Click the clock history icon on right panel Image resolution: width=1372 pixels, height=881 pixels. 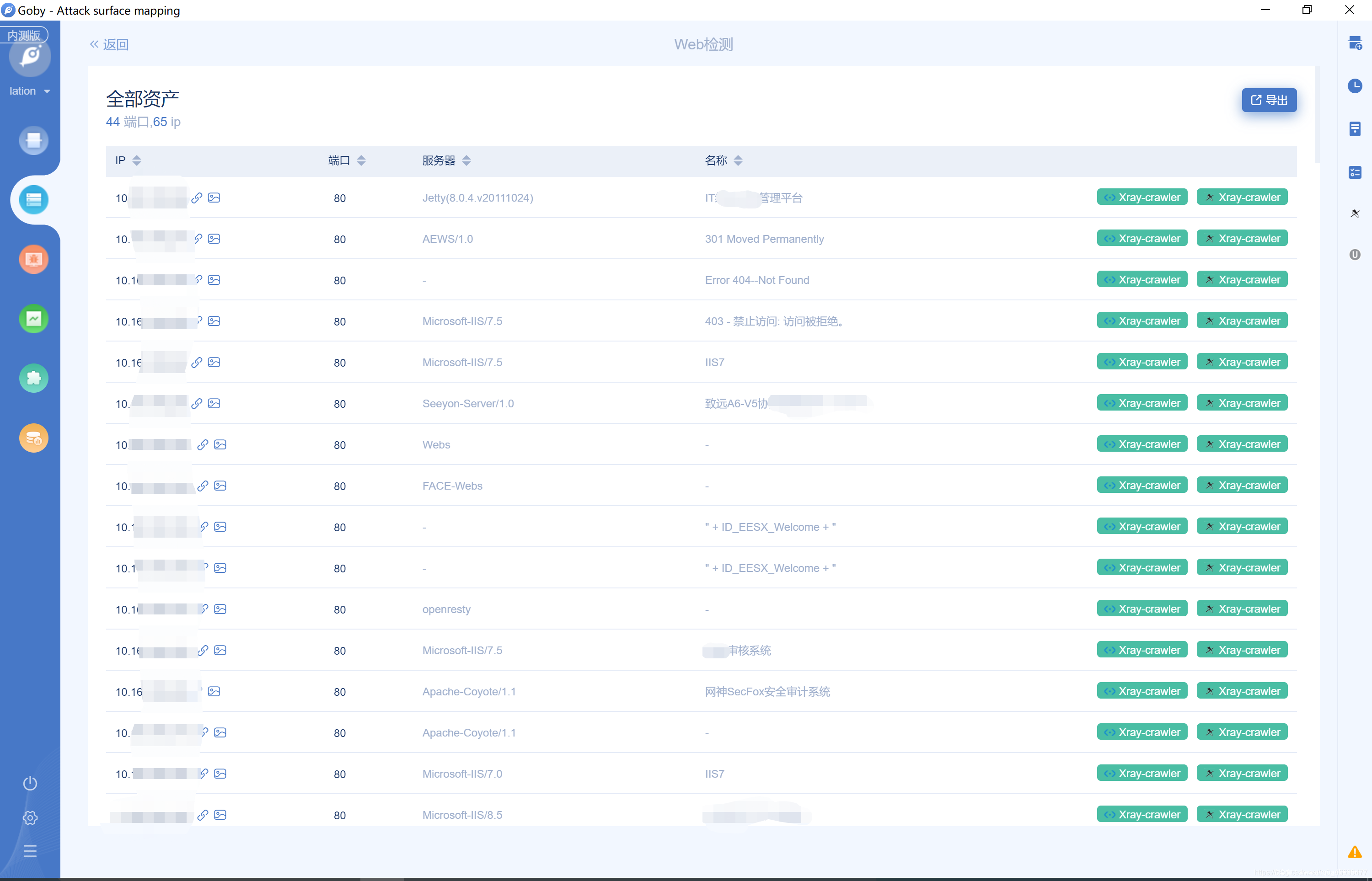pyautogui.click(x=1354, y=86)
